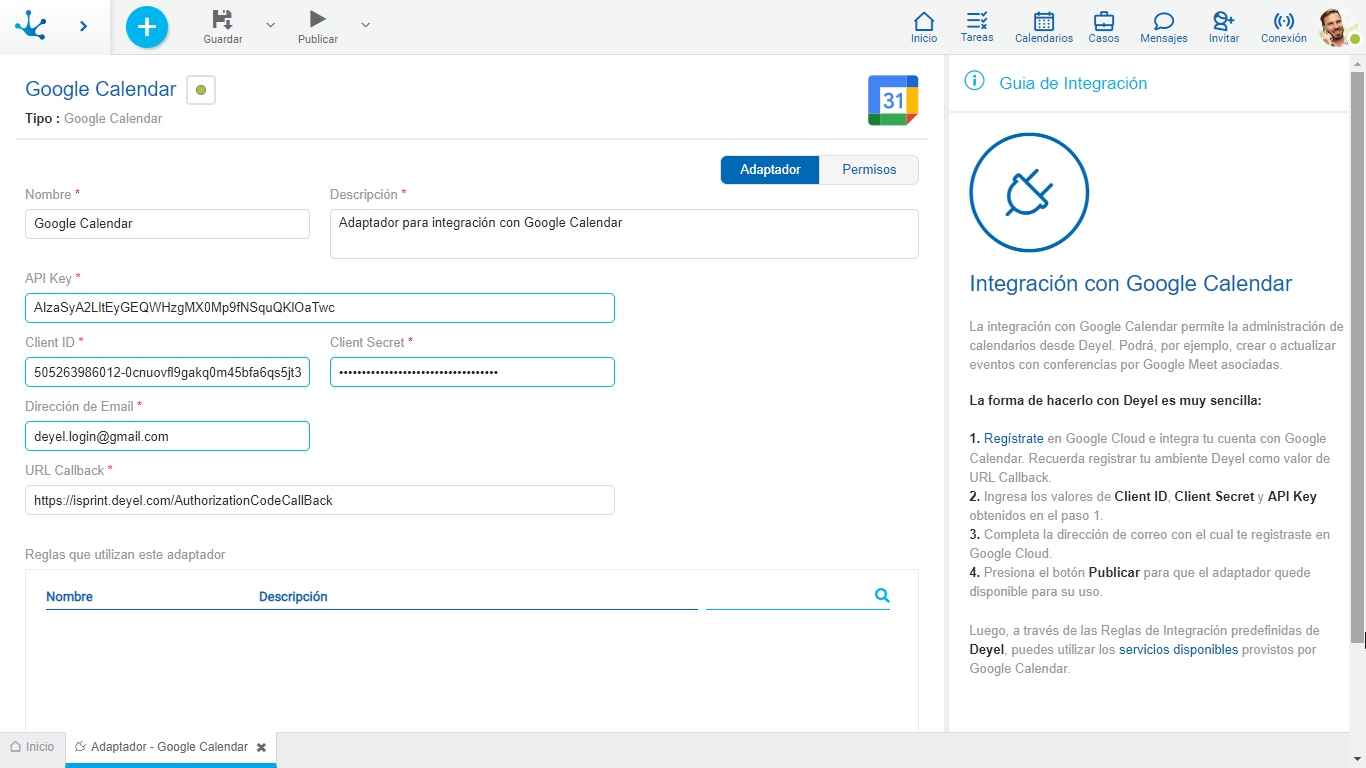Expand dropdown arrow next to Publicar
Screen dimensions: 1366x768
pyautogui.click(x=365, y=24)
